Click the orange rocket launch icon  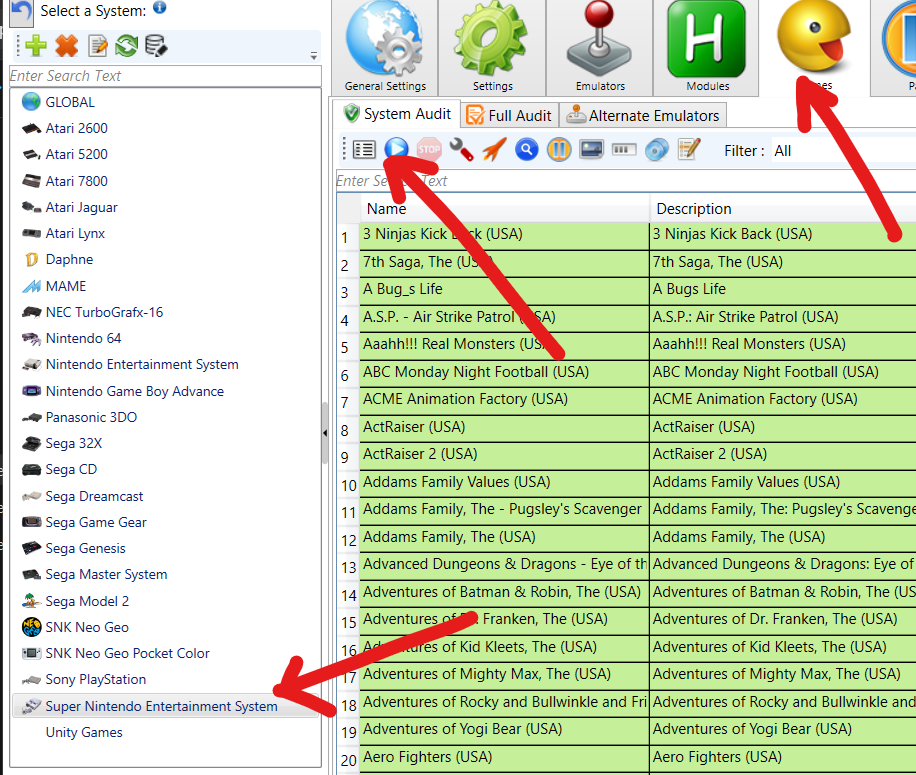tap(494, 150)
